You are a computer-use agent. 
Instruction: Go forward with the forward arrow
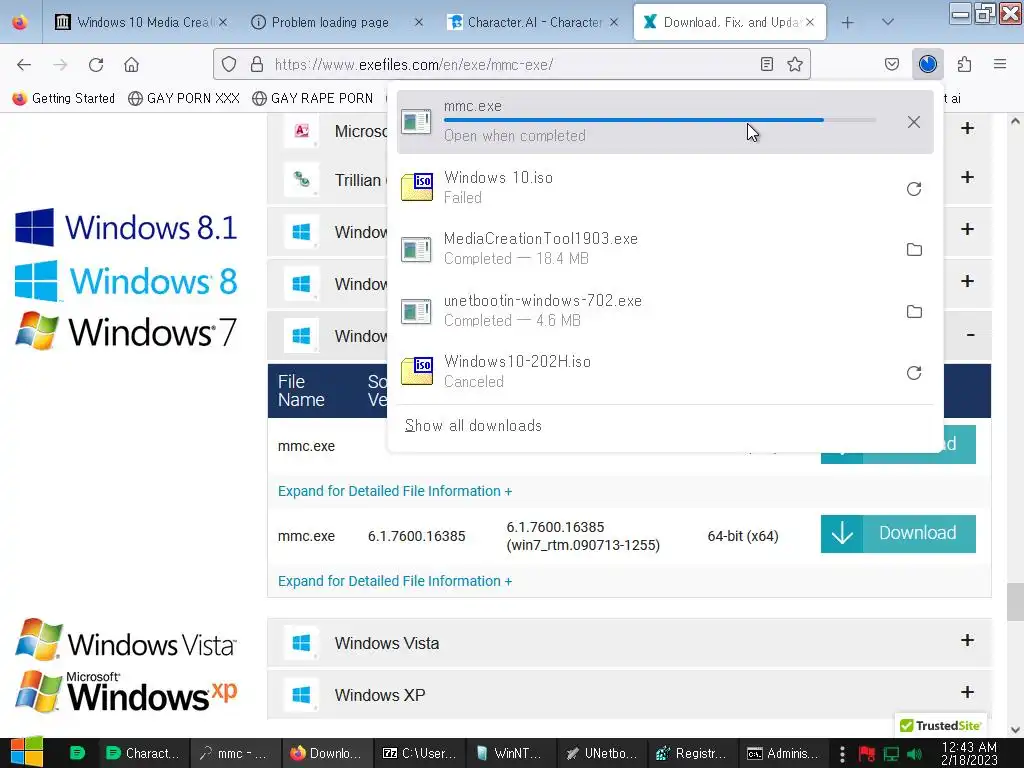[x=60, y=64]
